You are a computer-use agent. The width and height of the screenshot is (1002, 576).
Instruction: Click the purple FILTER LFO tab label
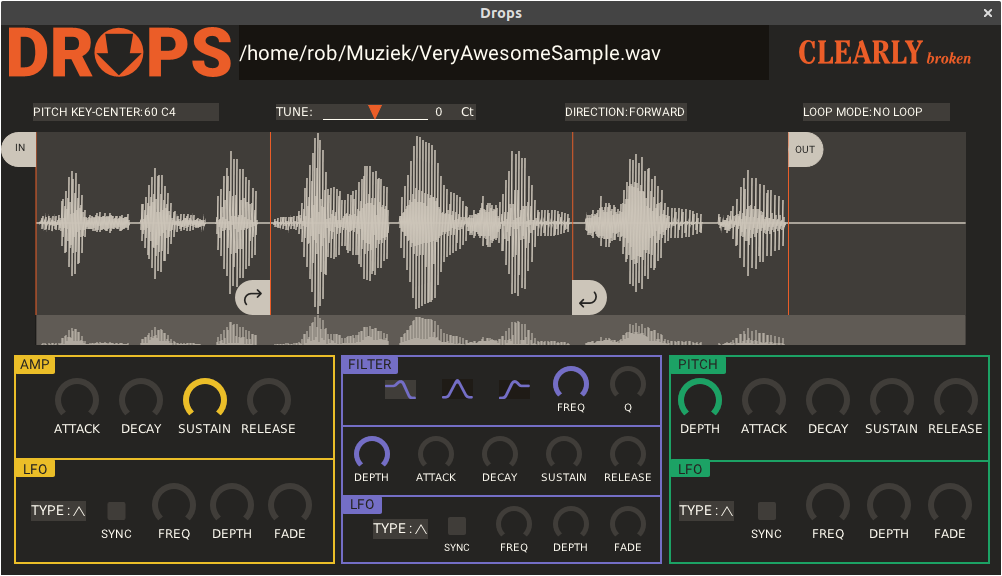(362, 504)
